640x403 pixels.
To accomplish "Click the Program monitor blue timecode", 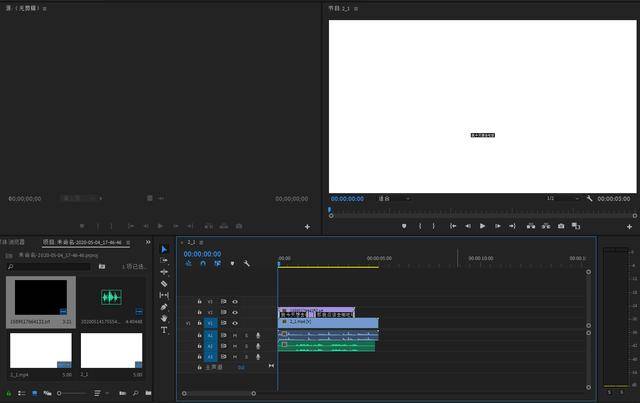I will [x=347, y=199].
